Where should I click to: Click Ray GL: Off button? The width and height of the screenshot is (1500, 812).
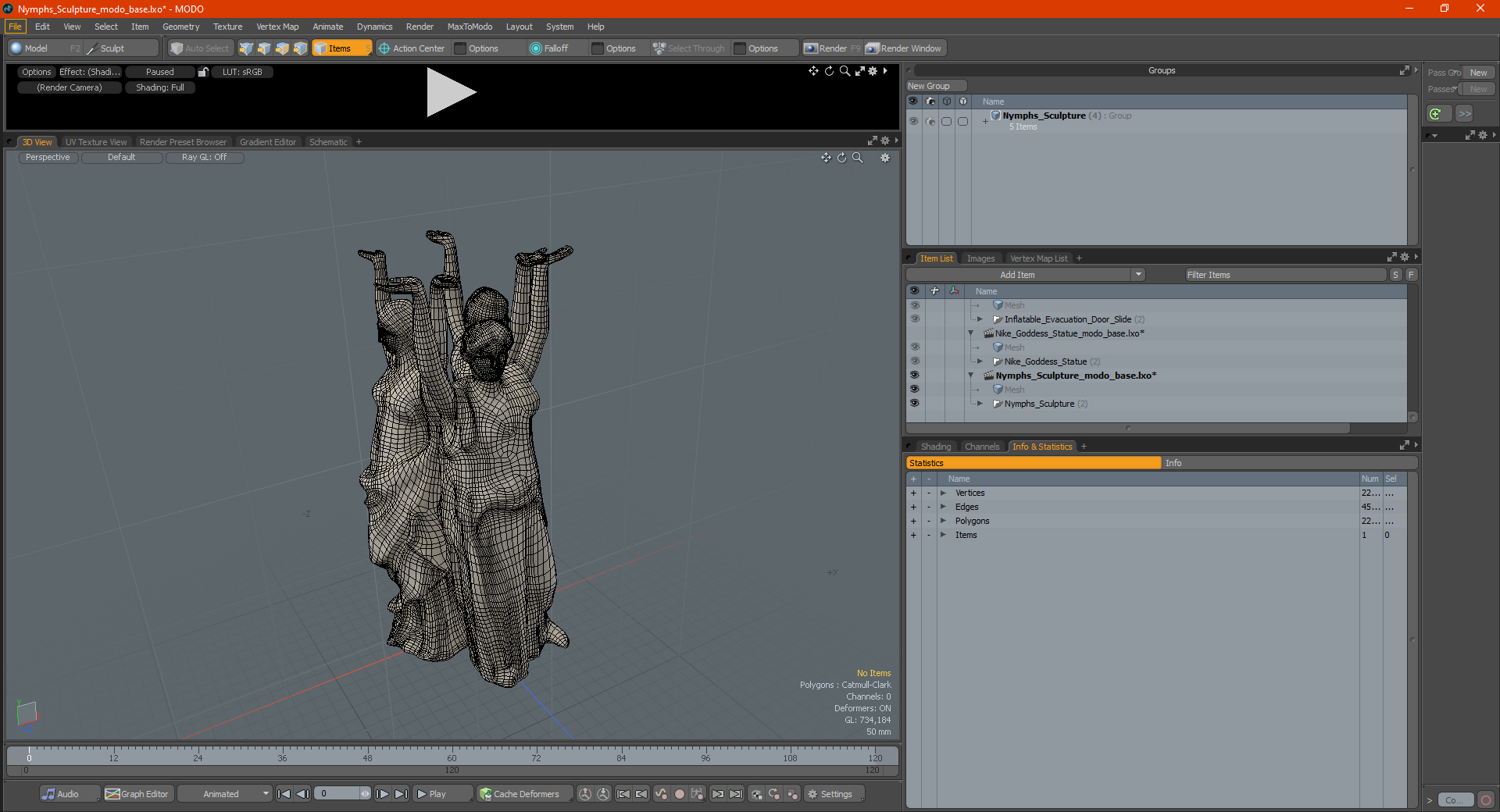tap(204, 158)
